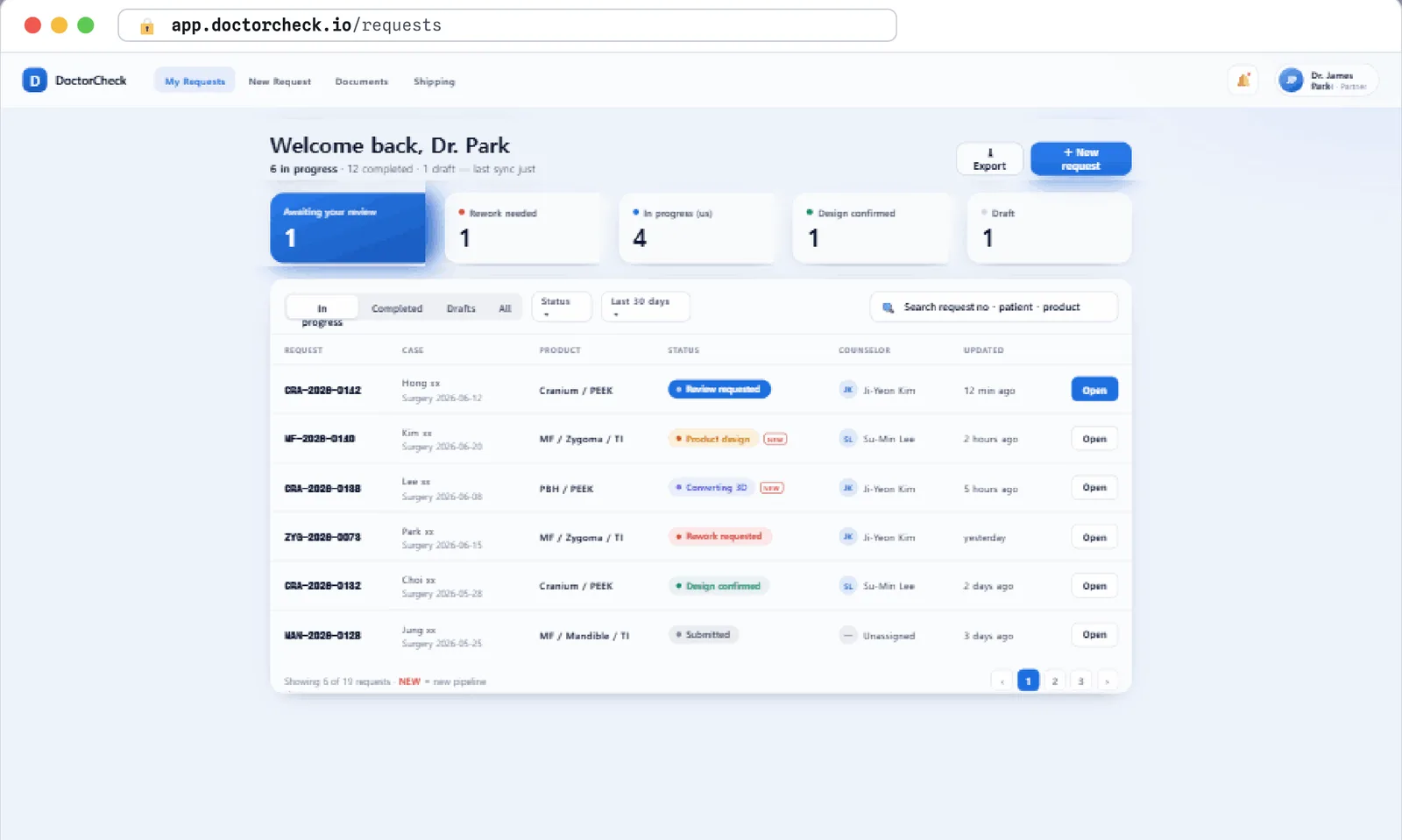Select the Completed filter tab
This screenshot has width=1402, height=840.
point(397,308)
